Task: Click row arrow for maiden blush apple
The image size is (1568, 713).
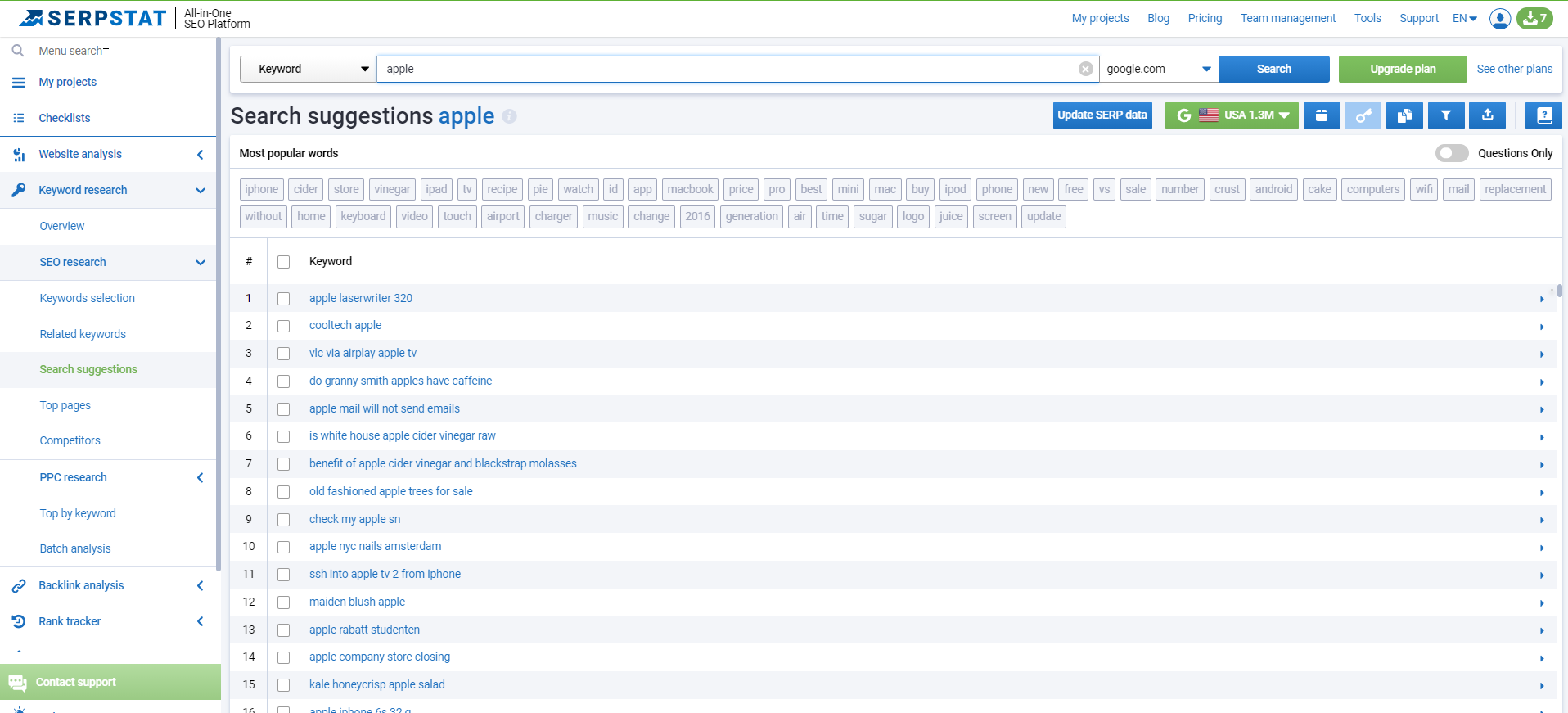Action: pos(1542,603)
